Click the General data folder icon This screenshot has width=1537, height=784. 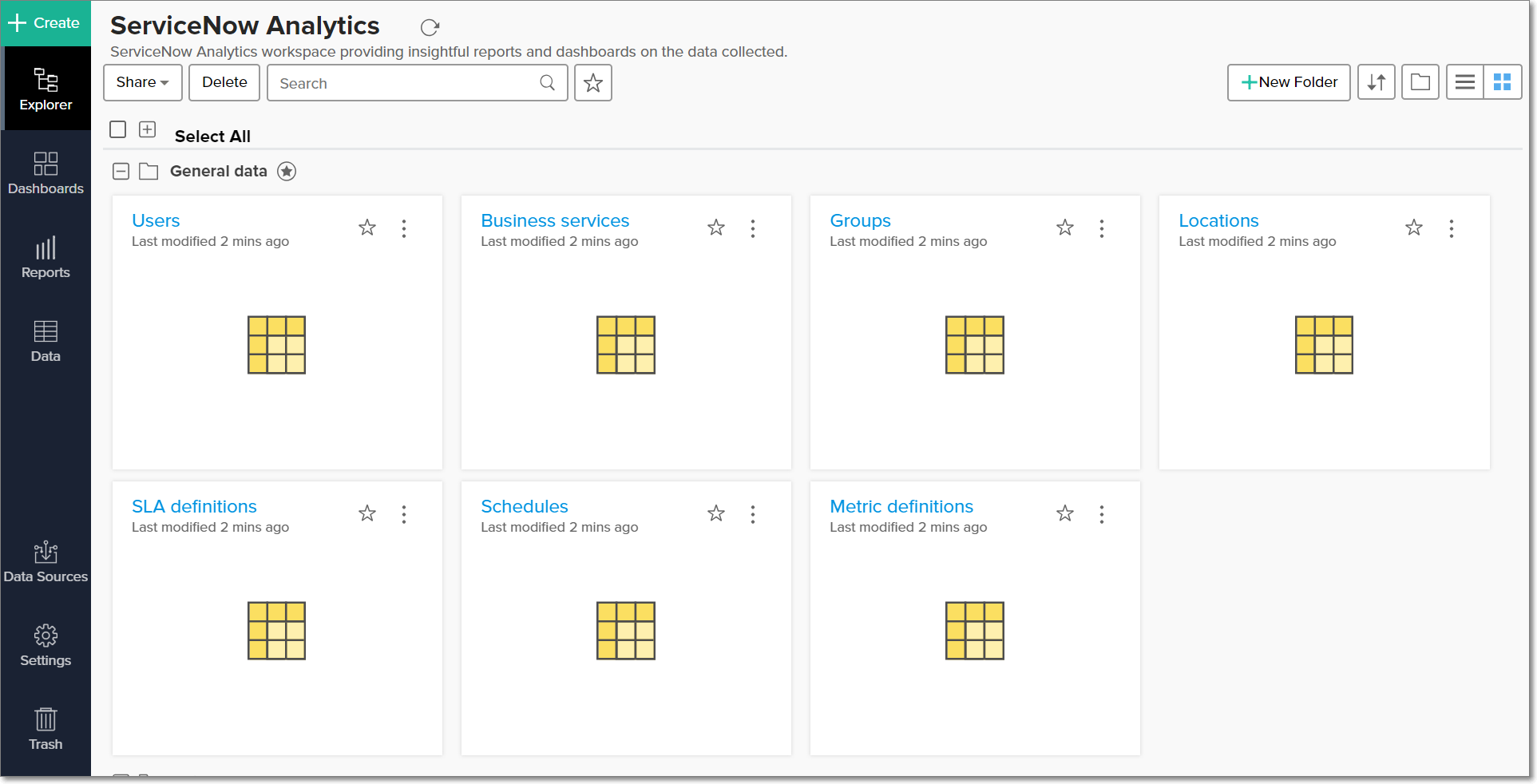pyautogui.click(x=149, y=171)
